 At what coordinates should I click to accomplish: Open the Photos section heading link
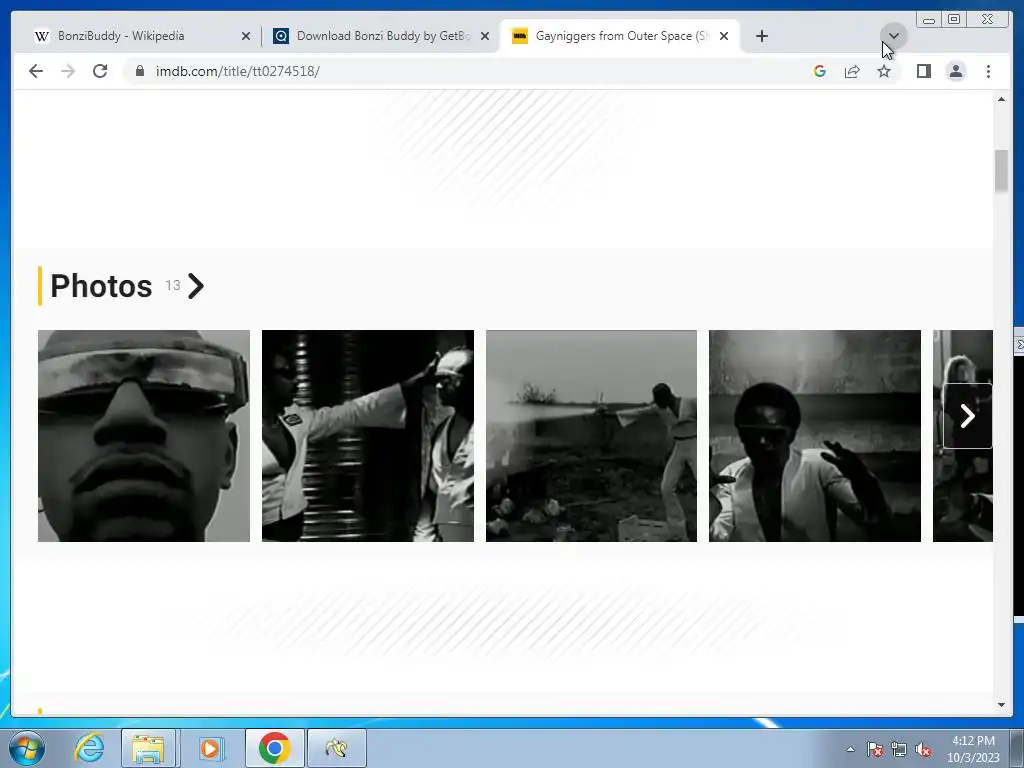tap(101, 286)
